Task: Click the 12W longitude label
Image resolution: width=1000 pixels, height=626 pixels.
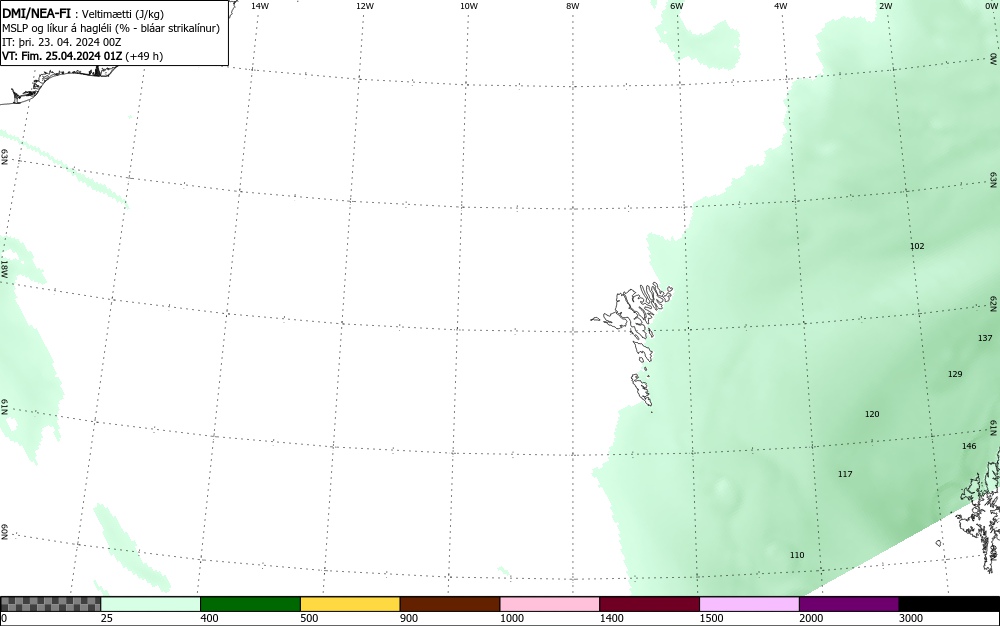Action: point(364,6)
